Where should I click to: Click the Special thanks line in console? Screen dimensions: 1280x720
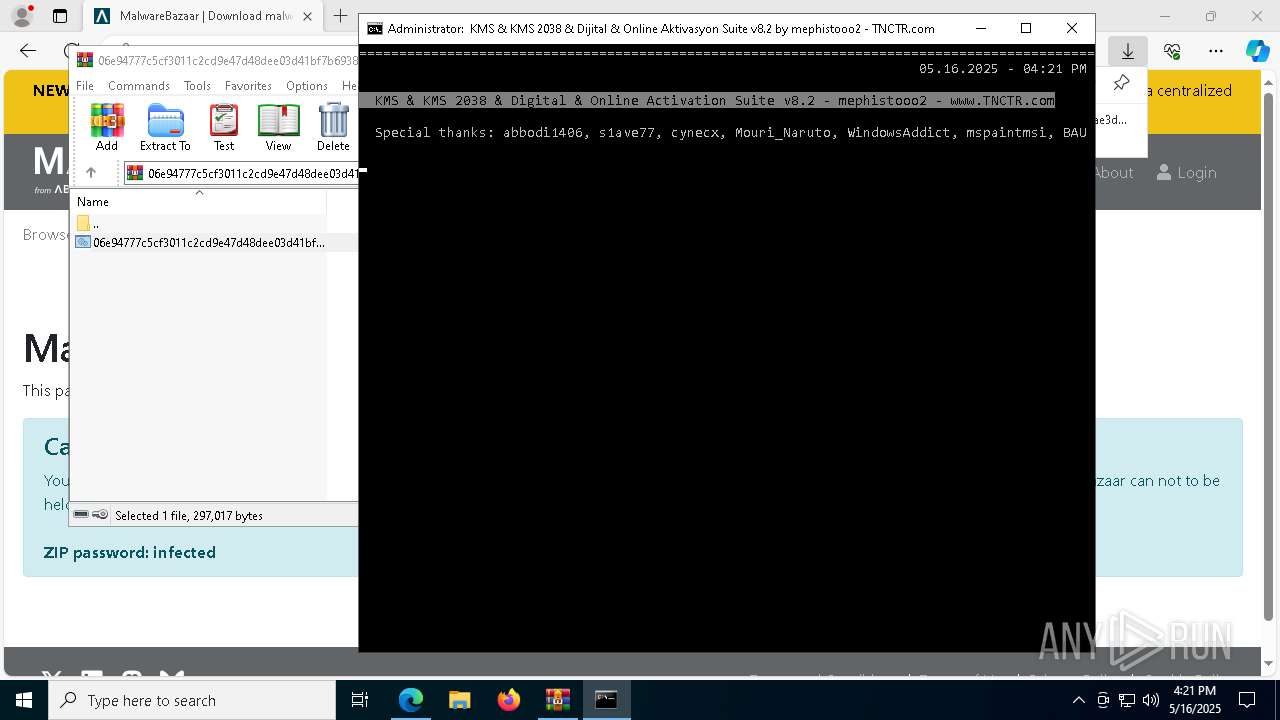[x=730, y=132]
